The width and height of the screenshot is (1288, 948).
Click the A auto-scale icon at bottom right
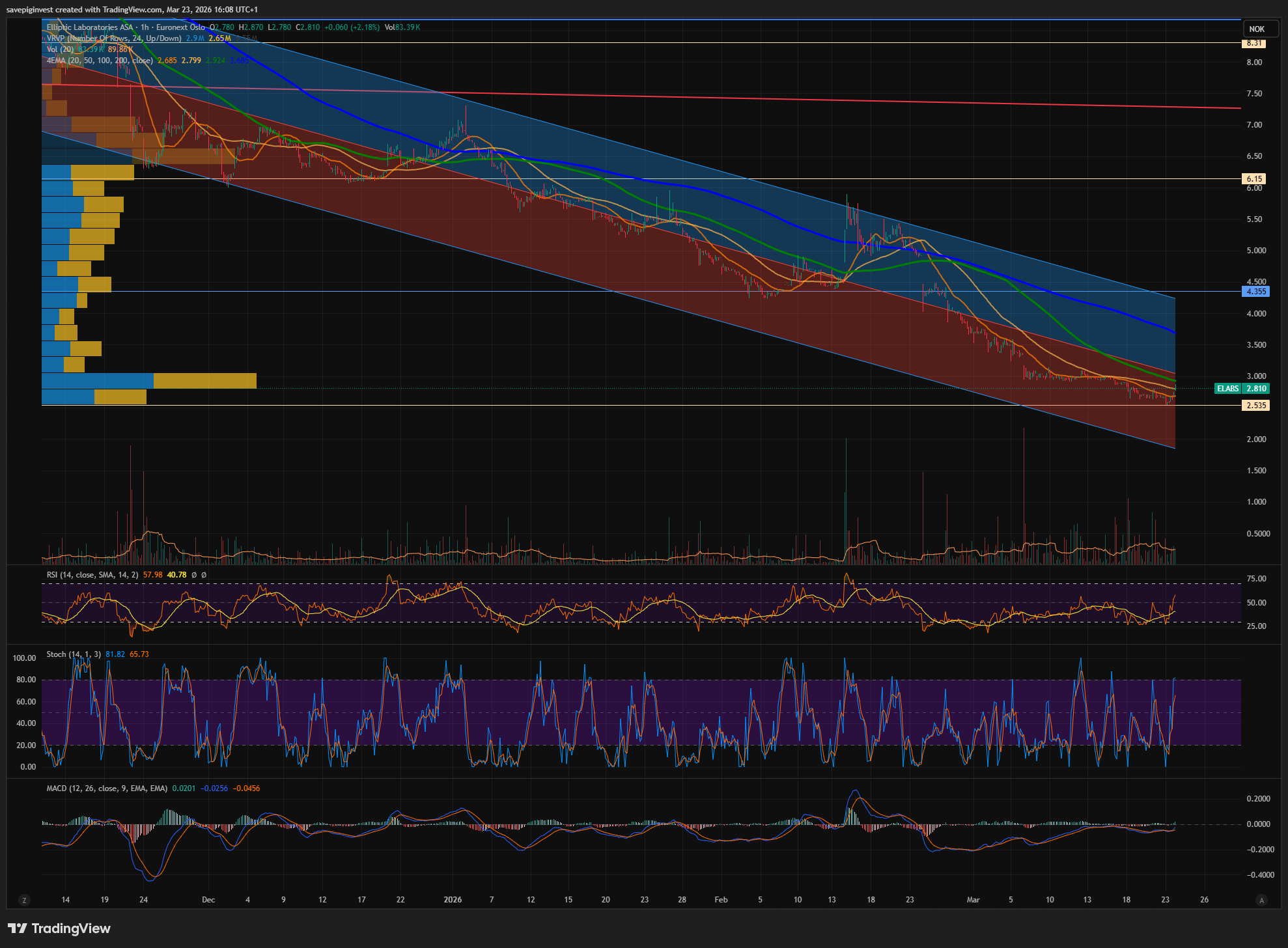click(1261, 900)
